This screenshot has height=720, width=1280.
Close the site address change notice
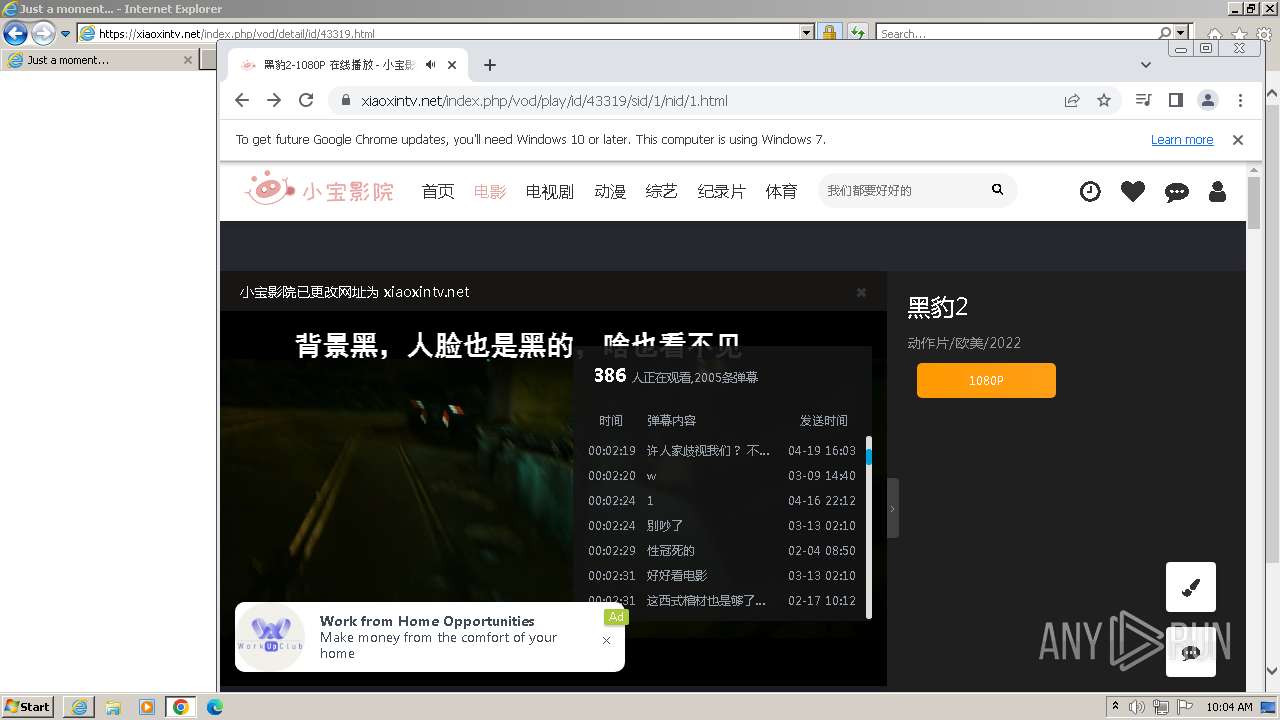tap(861, 292)
